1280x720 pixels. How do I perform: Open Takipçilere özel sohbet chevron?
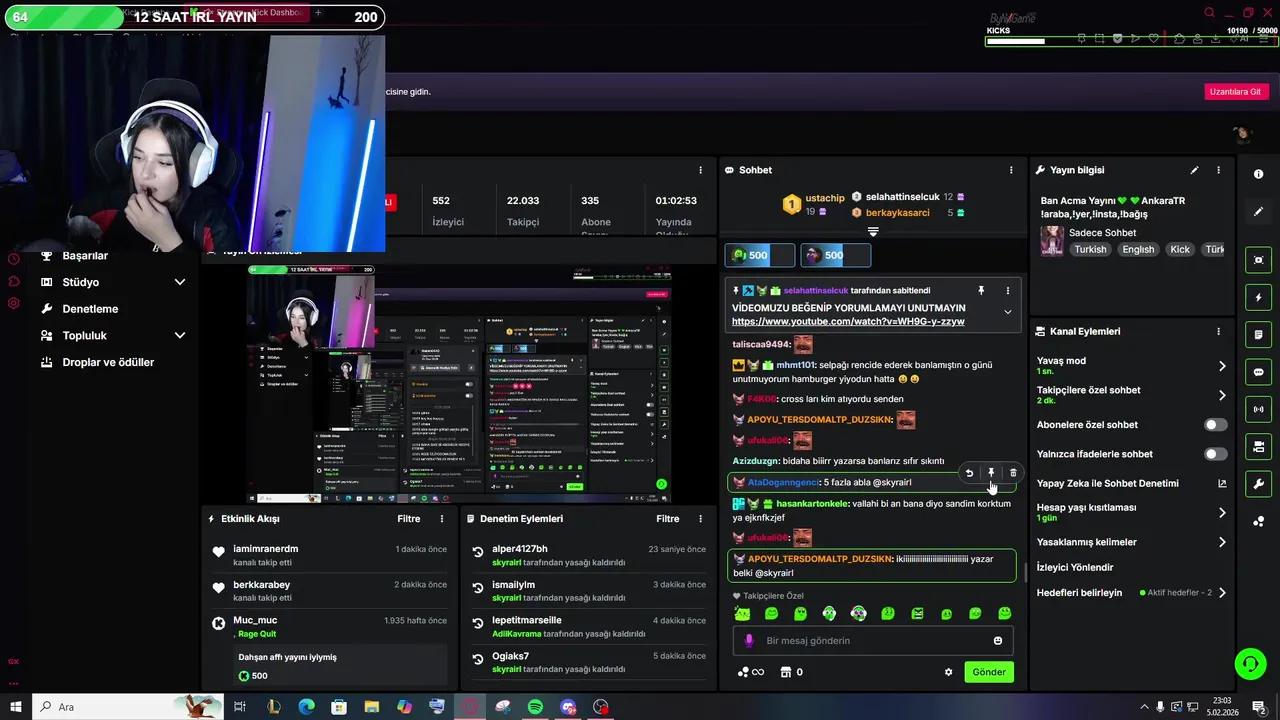point(1222,395)
